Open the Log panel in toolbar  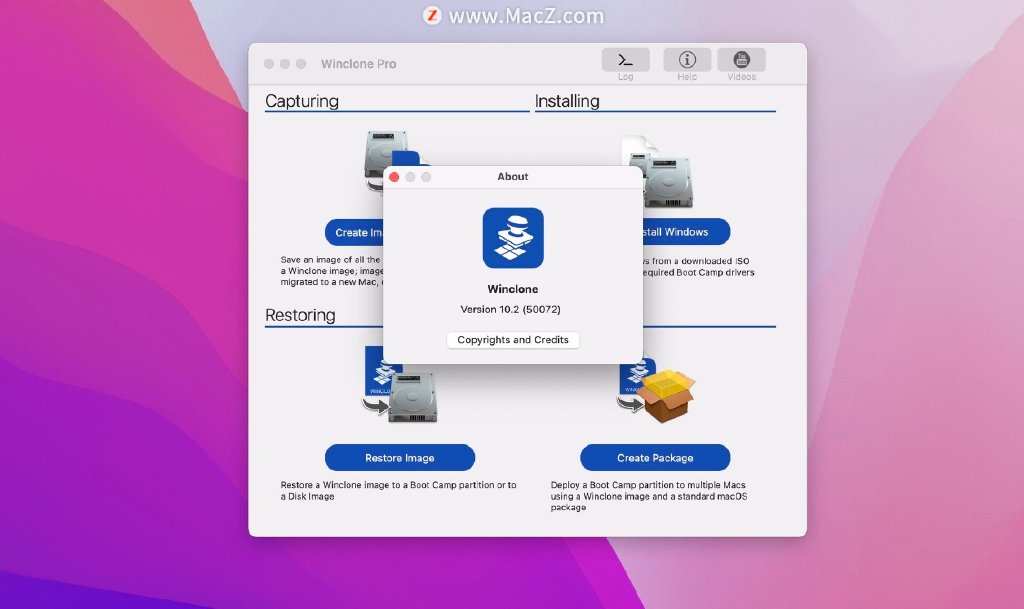coord(624,61)
